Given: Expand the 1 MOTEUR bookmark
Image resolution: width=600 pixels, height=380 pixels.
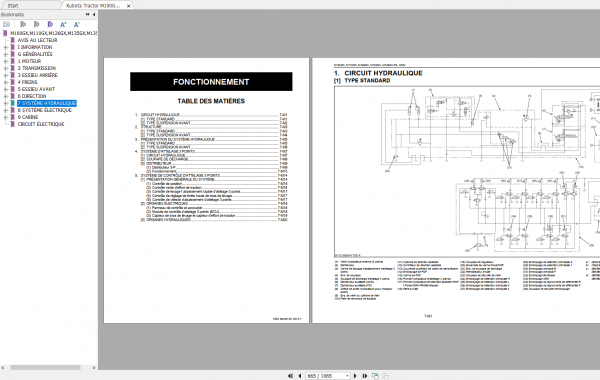Looking at the screenshot, I should (x=6, y=61).
